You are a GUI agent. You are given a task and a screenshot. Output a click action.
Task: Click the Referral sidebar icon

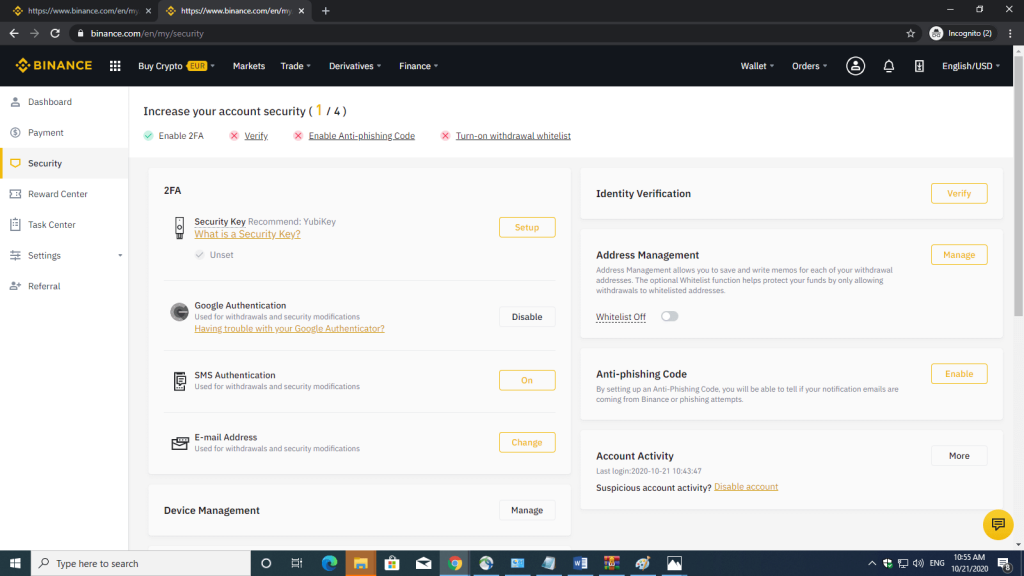15,286
